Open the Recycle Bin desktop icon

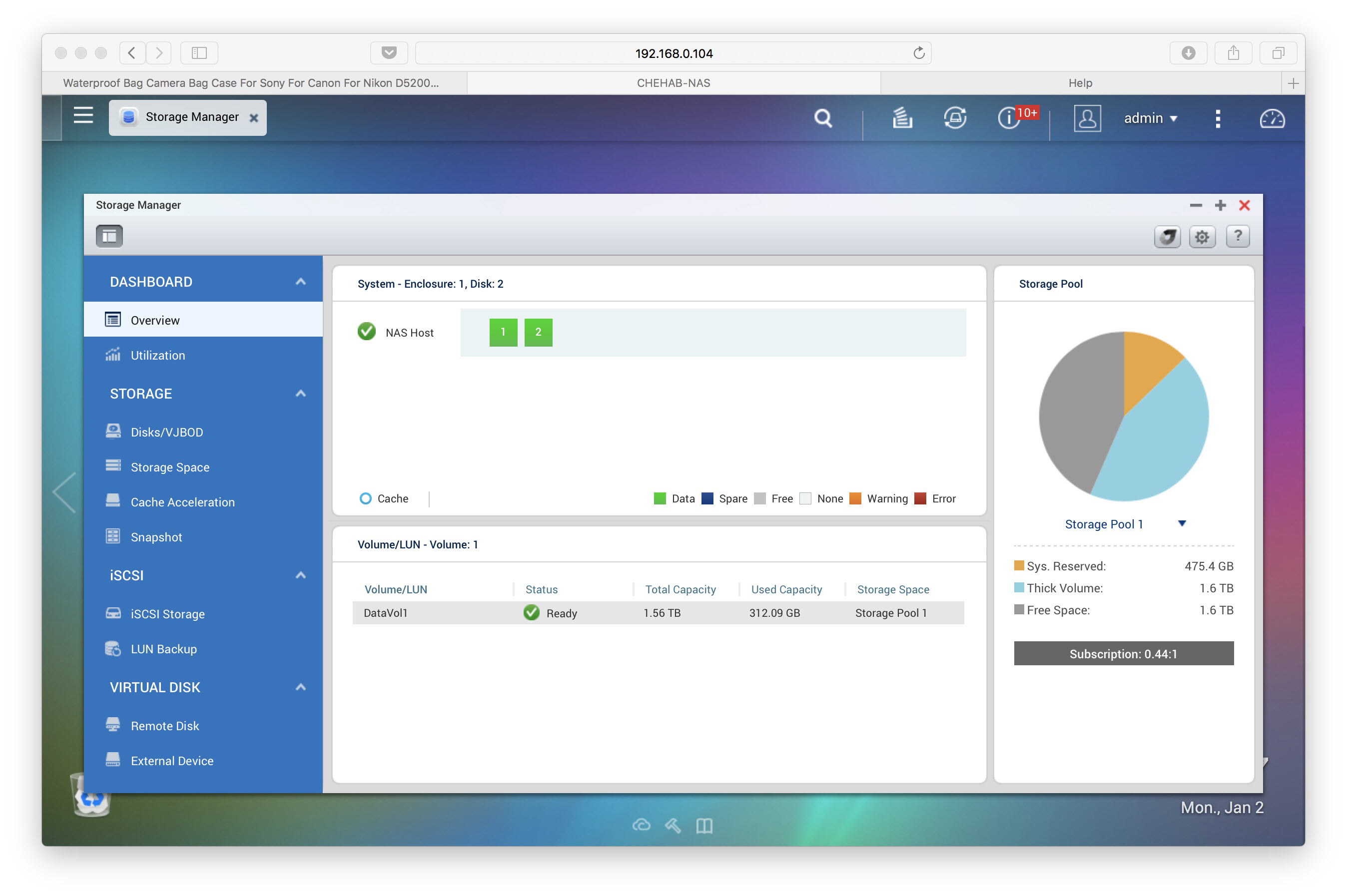coord(91,796)
